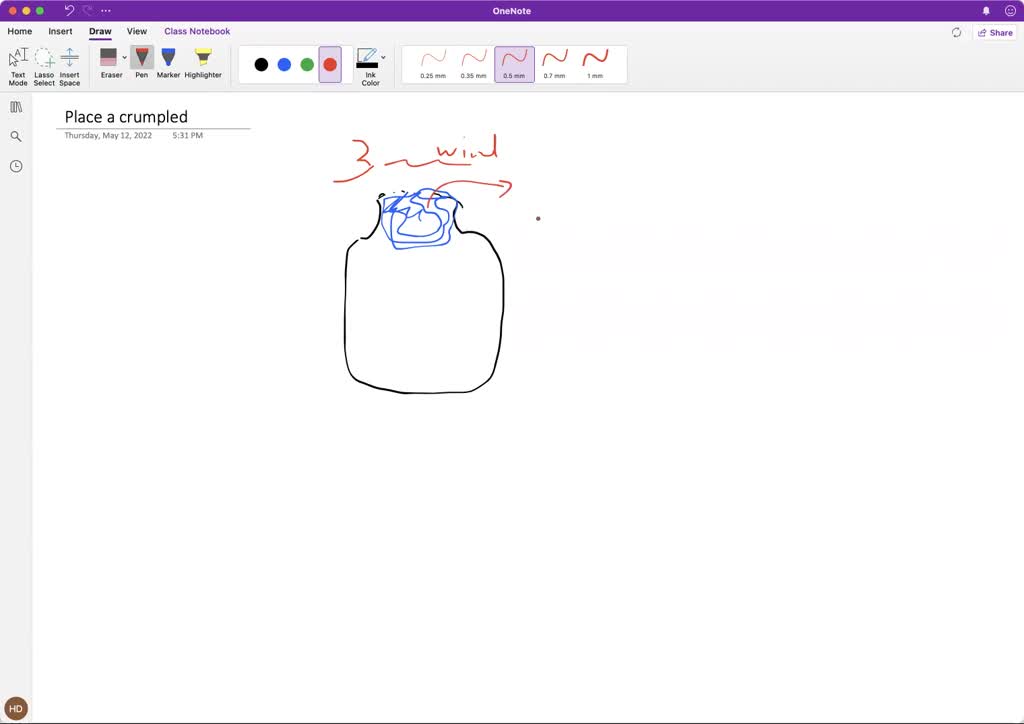
Task: Click the Share button
Action: point(995,32)
